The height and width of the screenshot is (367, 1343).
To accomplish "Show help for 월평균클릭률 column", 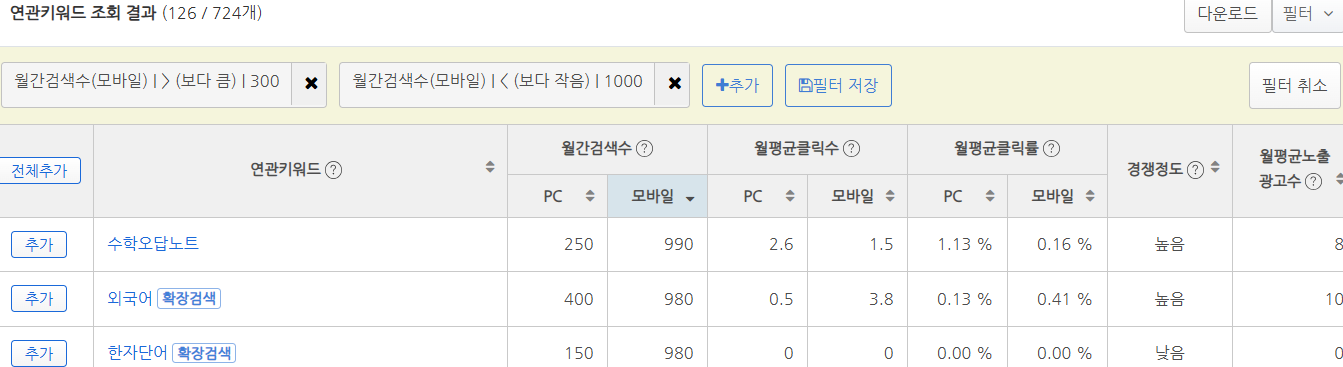I will [x=1052, y=148].
